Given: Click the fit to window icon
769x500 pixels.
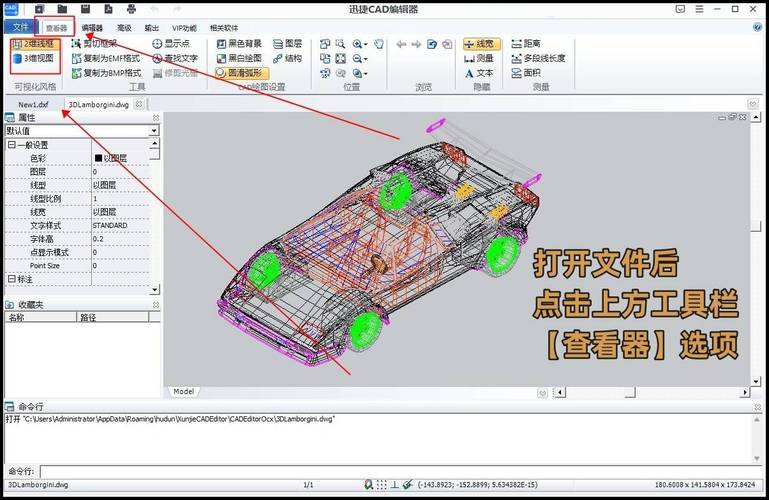Looking at the screenshot, I should (340, 58).
